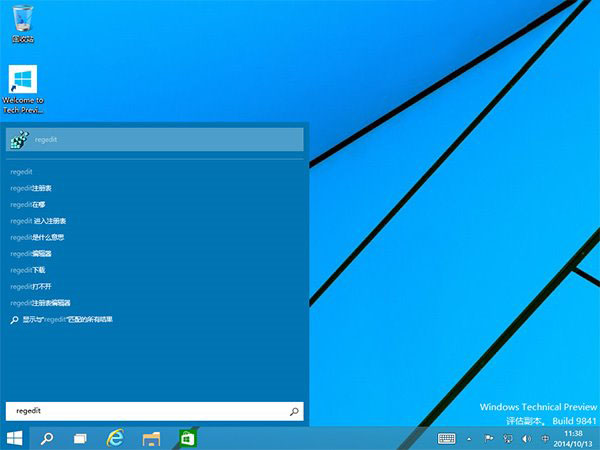This screenshot has height=450, width=600.
Task: Select the "regedit下载" search suggestion
Action: pyautogui.click(x=28, y=270)
